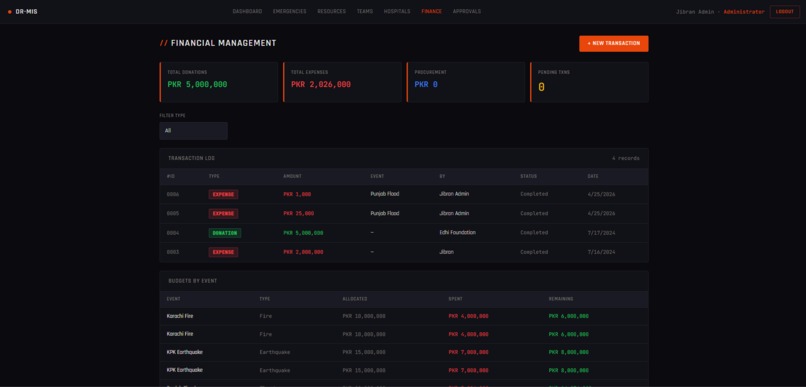Click the Procurement summary card
806x387 pixels.
pyautogui.click(x=466, y=82)
